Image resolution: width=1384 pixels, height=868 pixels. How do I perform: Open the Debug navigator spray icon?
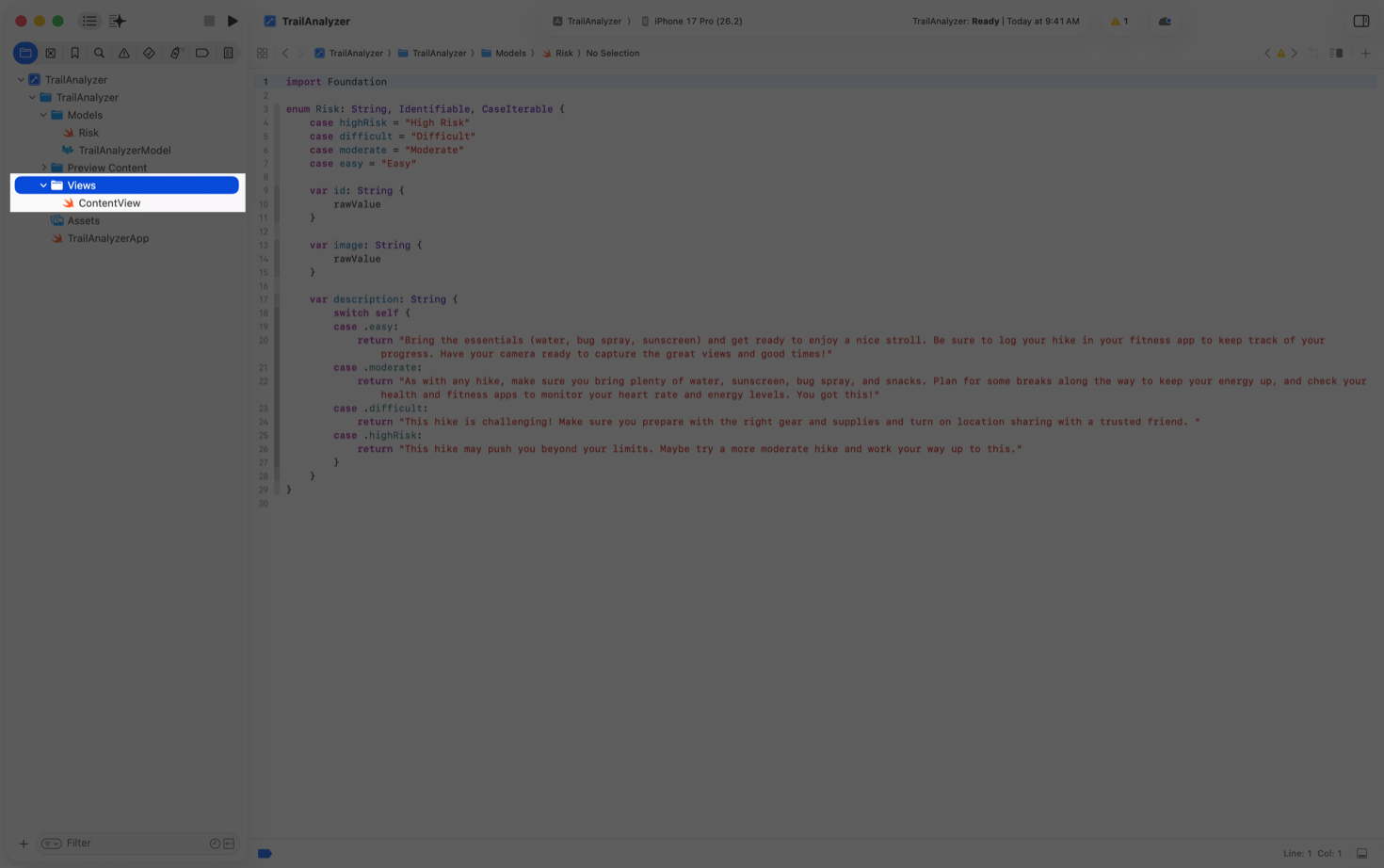[x=175, y=54]
